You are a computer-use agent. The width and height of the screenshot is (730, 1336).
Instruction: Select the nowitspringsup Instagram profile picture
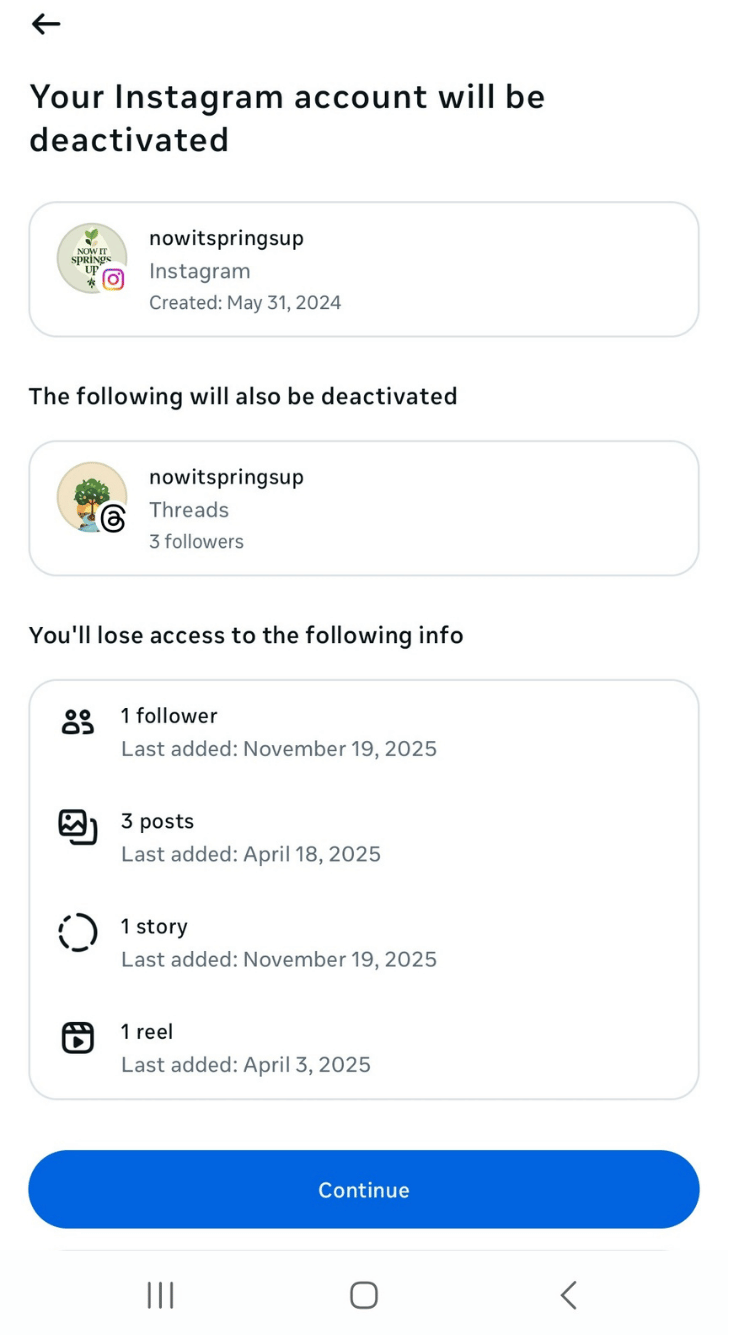[x=88, y=255]
